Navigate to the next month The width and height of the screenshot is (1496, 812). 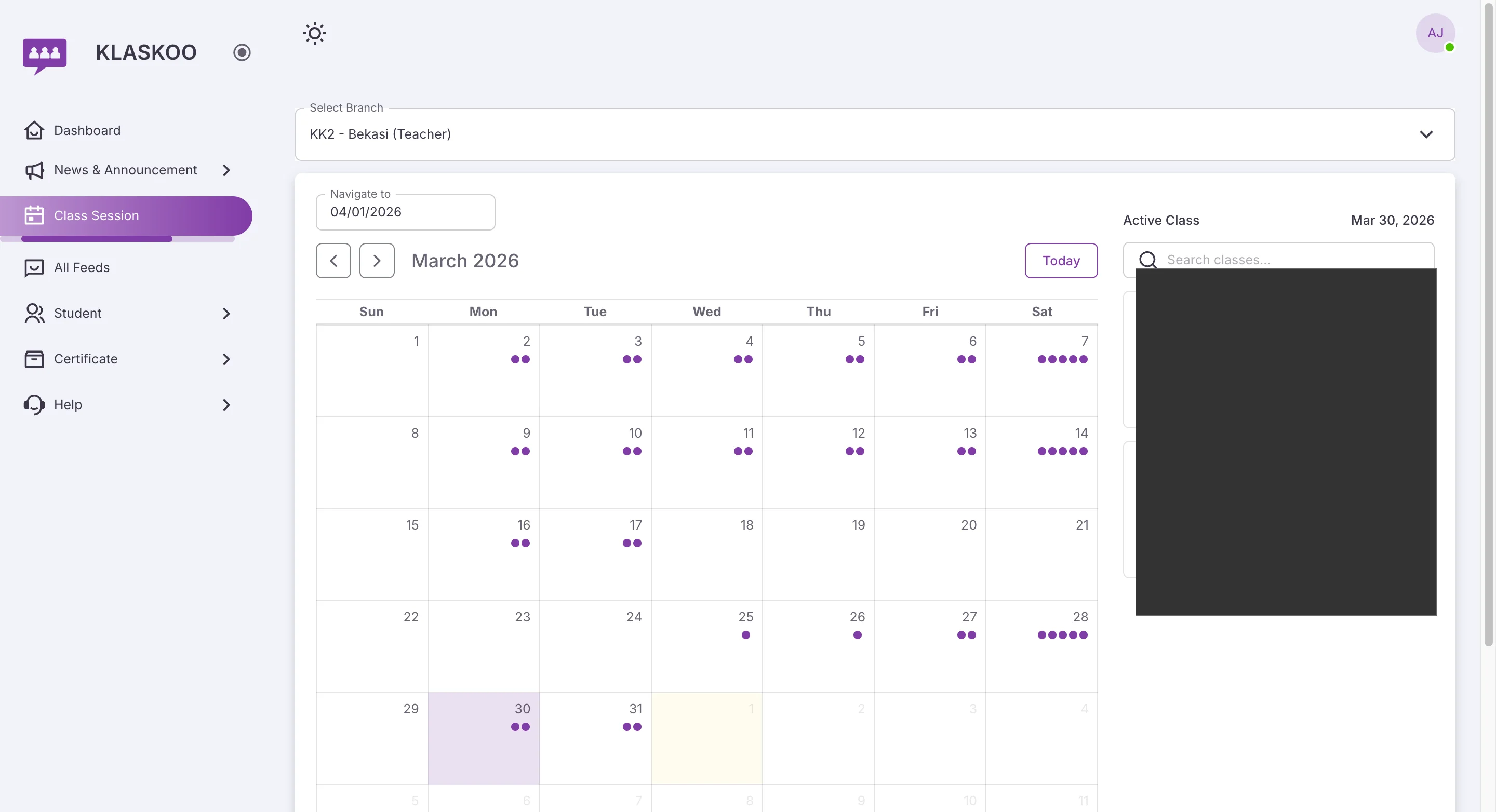point(377,260)
